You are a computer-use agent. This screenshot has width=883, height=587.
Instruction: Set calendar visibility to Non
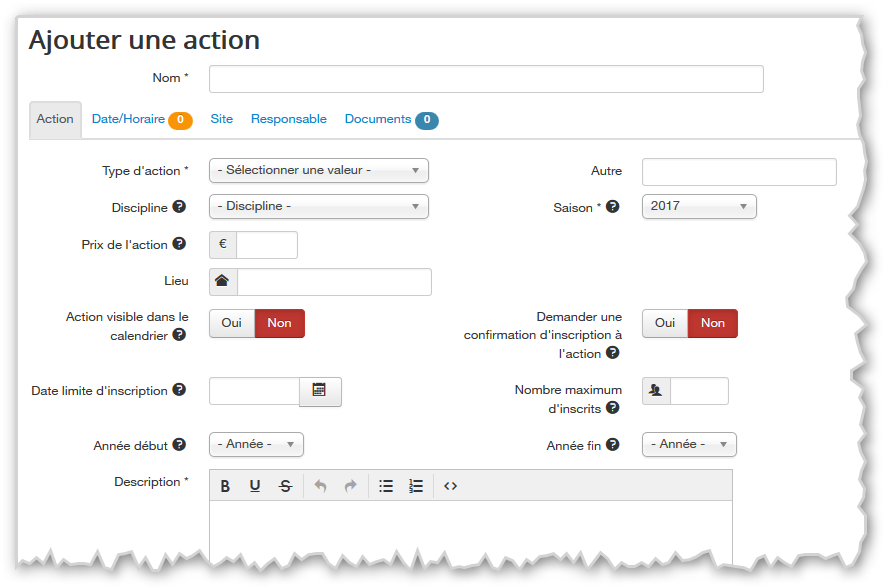click(x=280, y=323)
